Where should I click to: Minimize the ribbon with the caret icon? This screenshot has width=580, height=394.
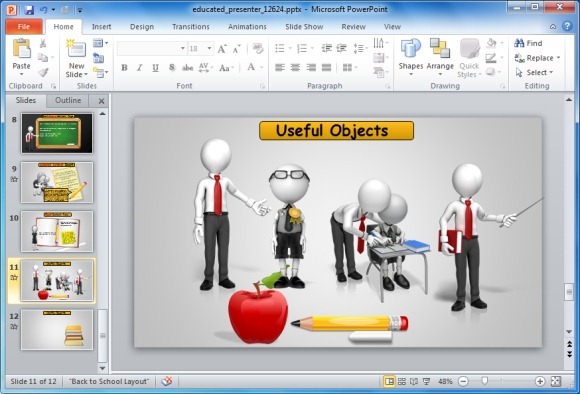tap(553, 27)
